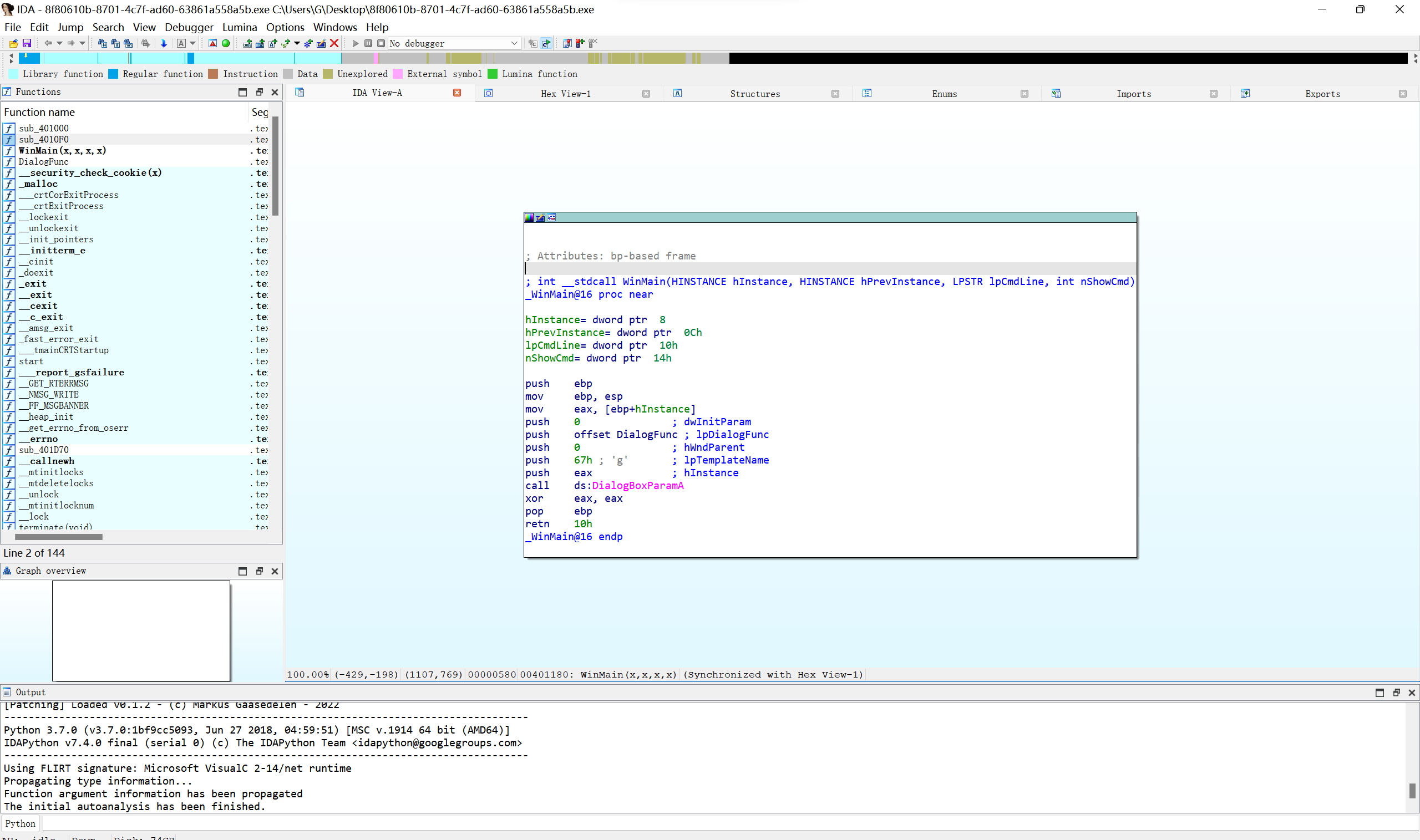The width and height of the screenshot is (1420, 840).
Task: Select the start function entry
Action: click(x=31, y=361)
